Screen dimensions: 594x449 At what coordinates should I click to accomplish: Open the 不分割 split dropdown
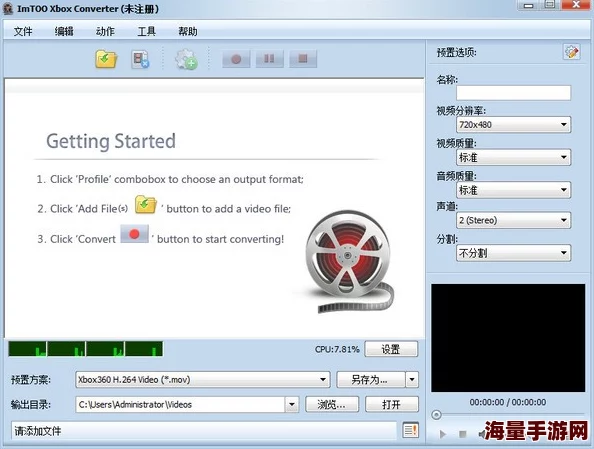click(x=513, y=253)
